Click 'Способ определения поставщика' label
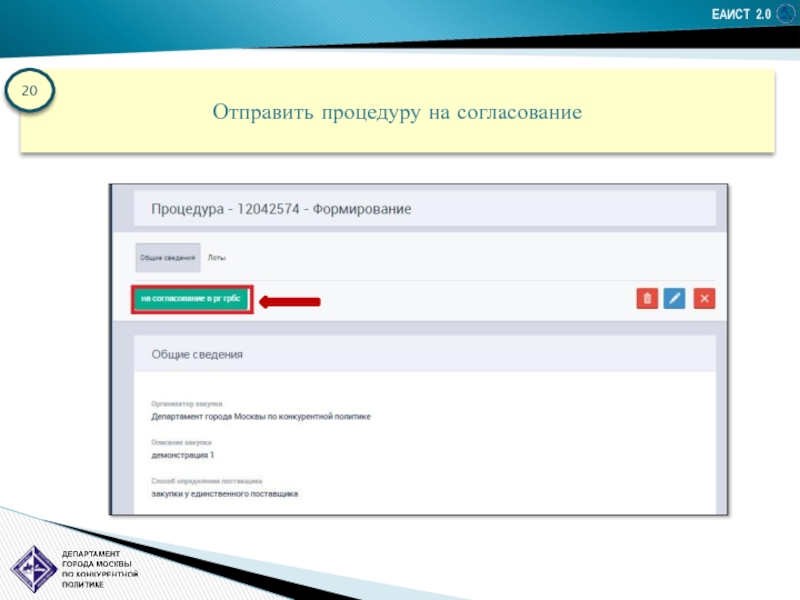This screenshot has height=600, width=800. click(207, 481)
